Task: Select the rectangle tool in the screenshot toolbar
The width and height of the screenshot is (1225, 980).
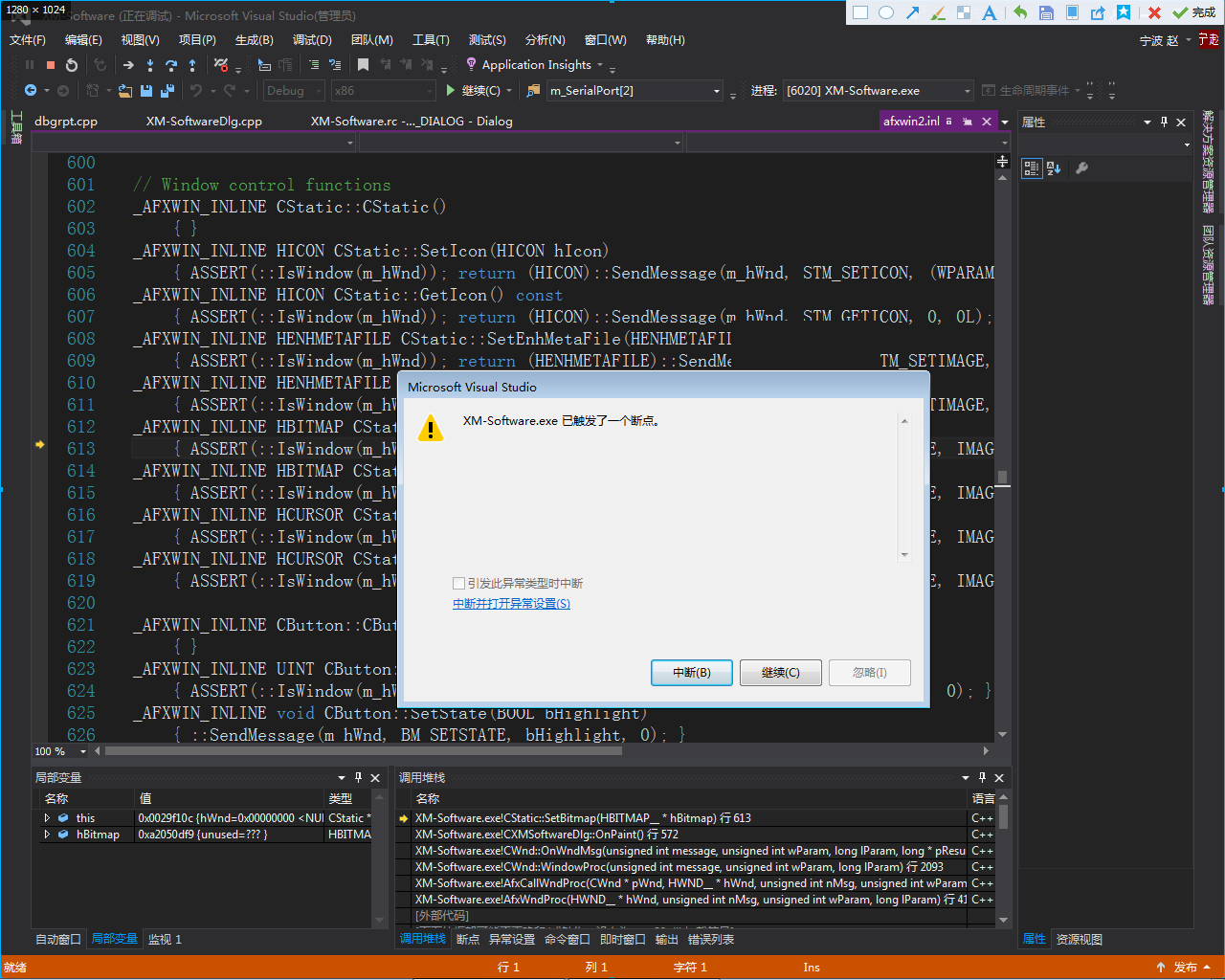Action: coord(859,12)
